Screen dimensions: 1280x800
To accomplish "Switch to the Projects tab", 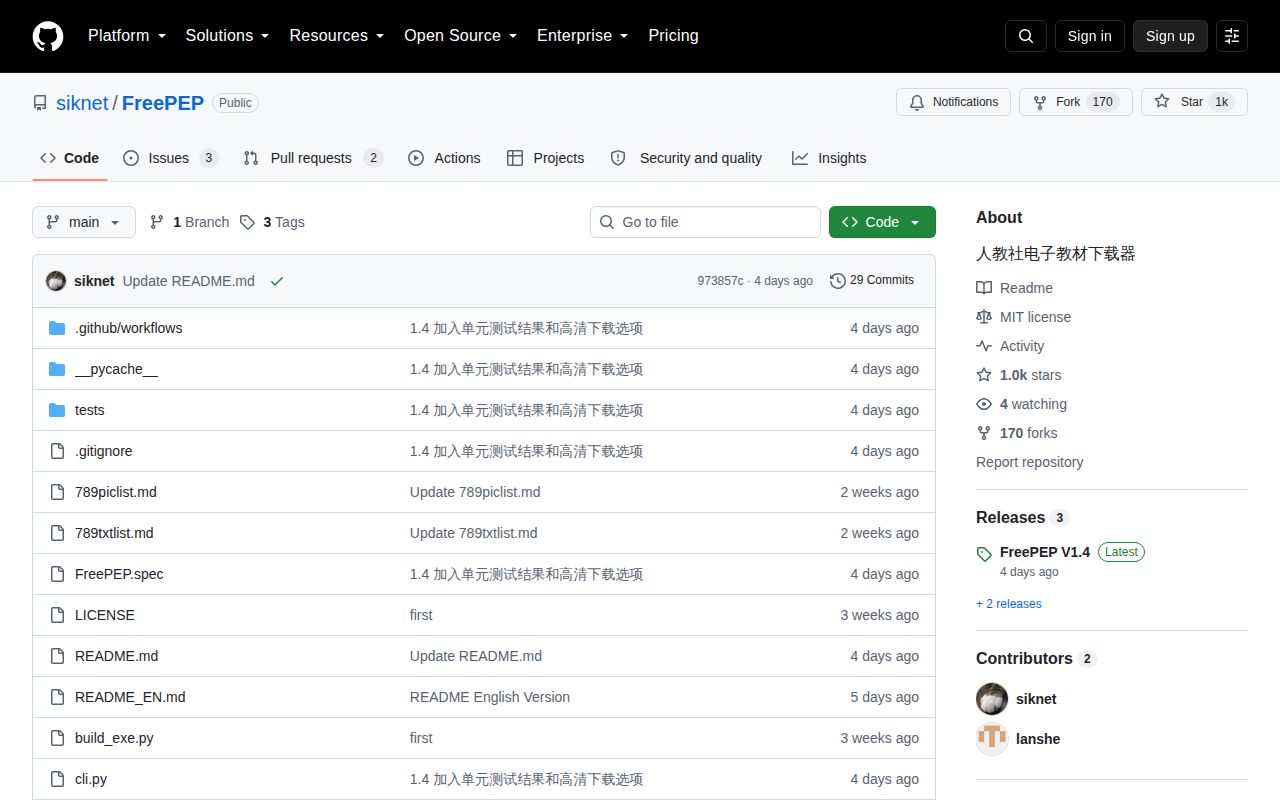I will pos(546,158).
